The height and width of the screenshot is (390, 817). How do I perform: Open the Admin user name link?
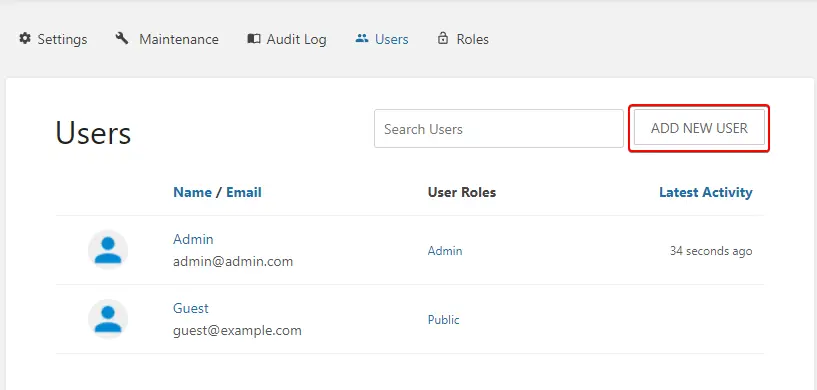tap(193, 239)
